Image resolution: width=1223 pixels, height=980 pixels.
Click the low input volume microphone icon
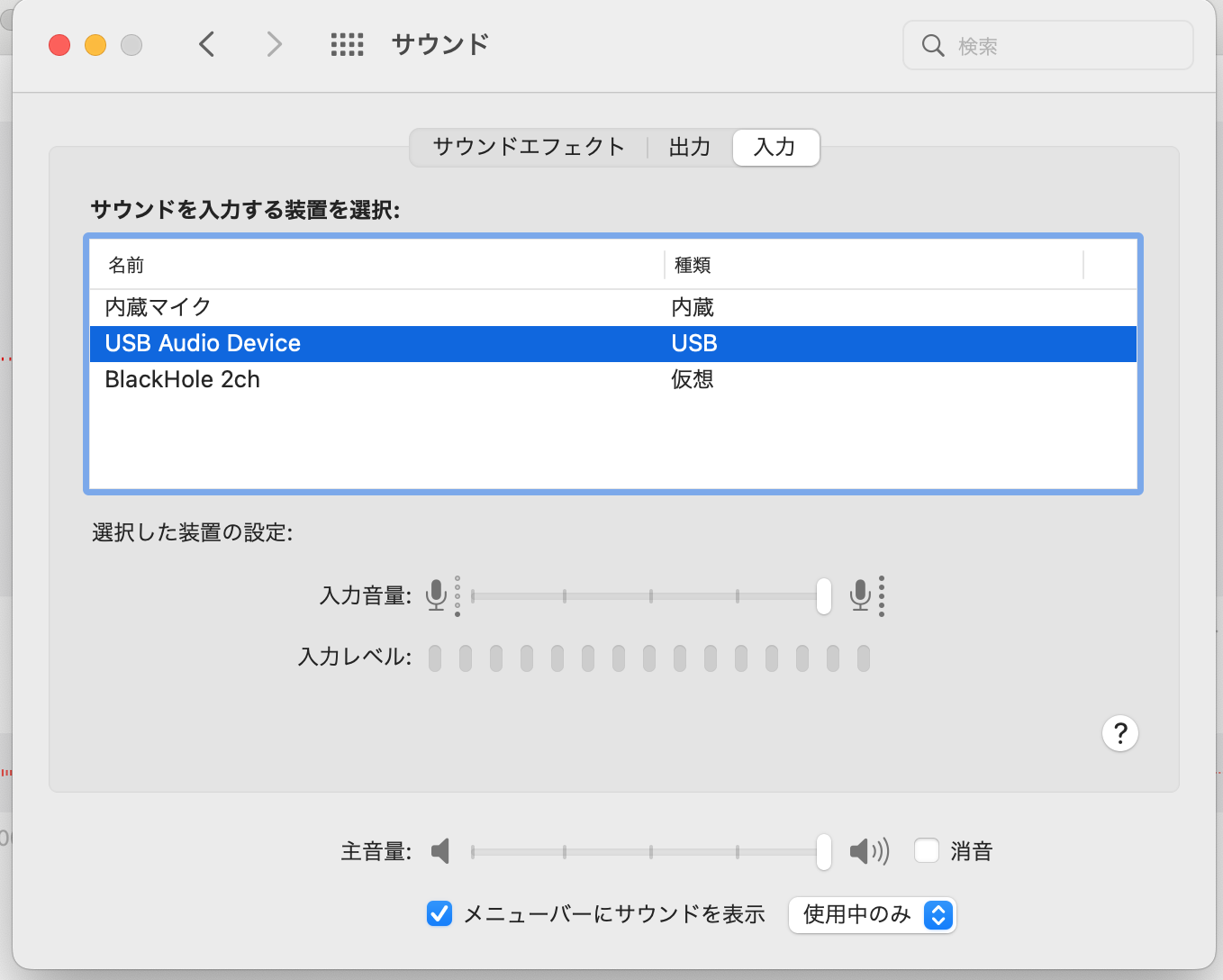pos(437,595)
